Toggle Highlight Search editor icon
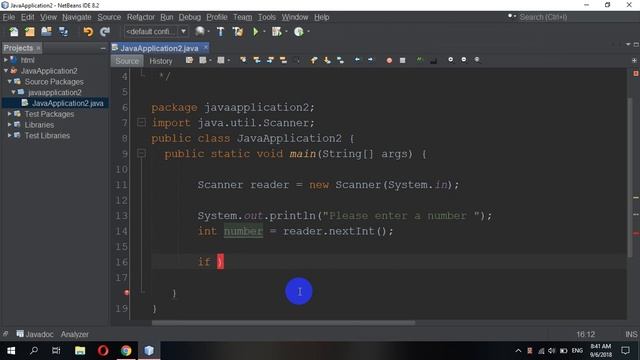640x360 pixels. coord(283,60)
